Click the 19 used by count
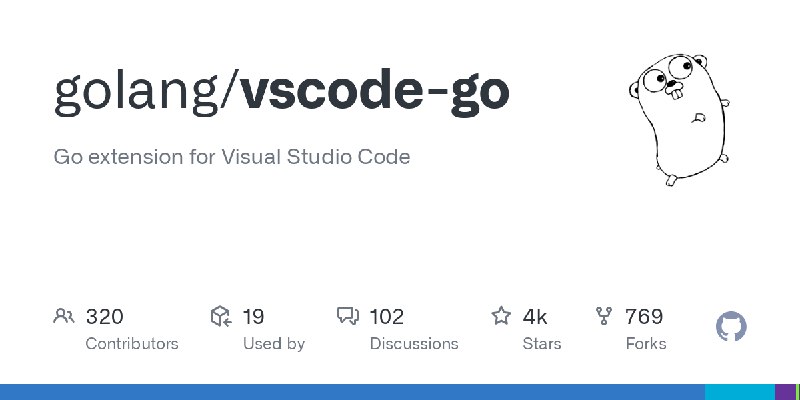The width and height of the screenshot is (800, 400). coord(253,317)
